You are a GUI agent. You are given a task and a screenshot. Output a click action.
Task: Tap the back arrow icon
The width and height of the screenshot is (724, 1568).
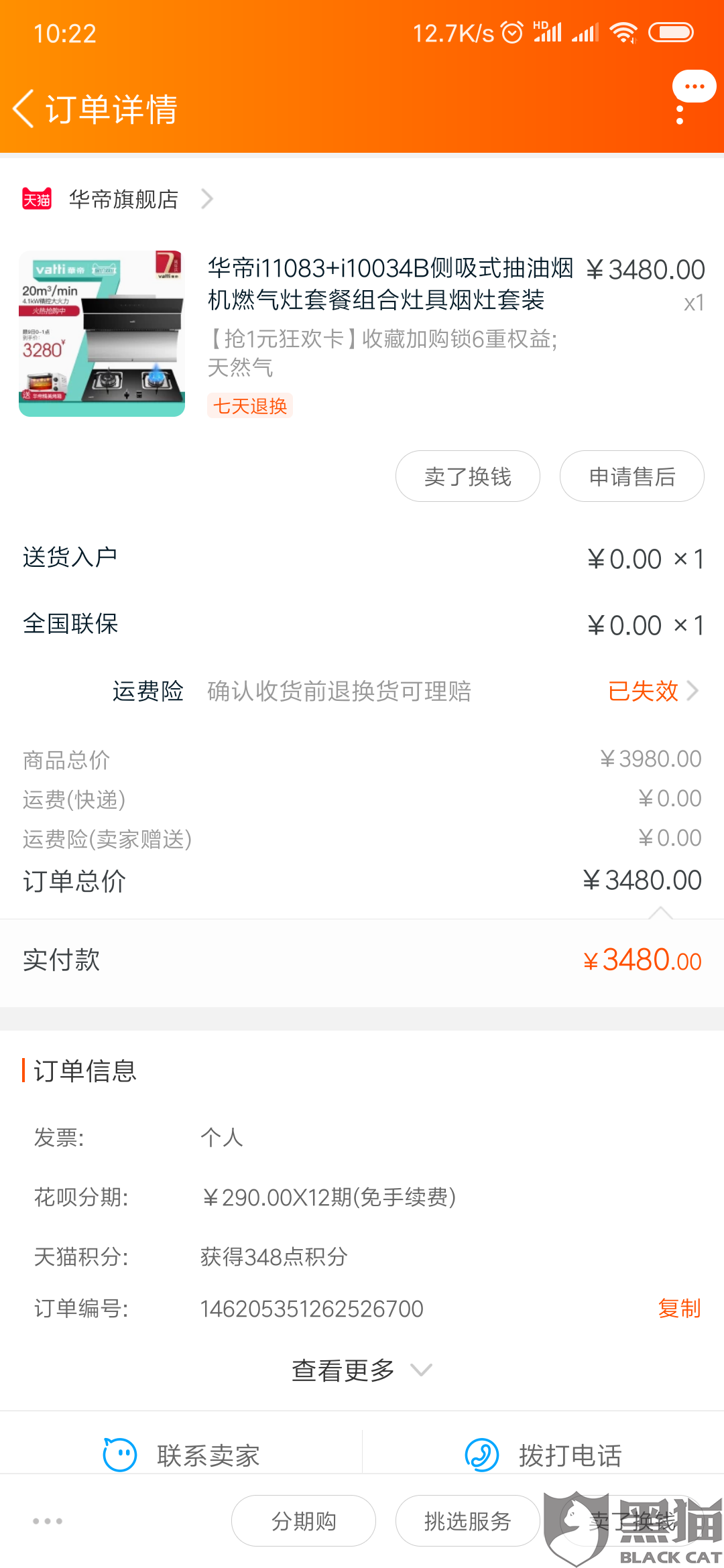tap(24, 109)
